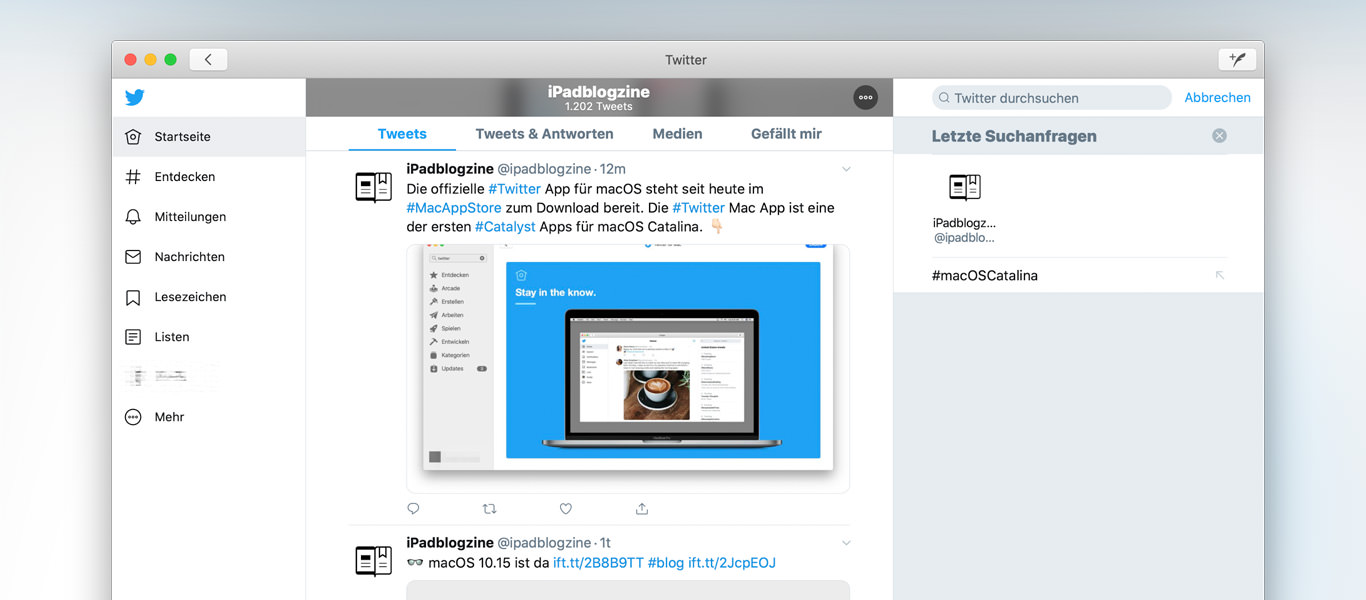
Task: Expand the options chevron on the 12m tweet
Action: (846, 169)
